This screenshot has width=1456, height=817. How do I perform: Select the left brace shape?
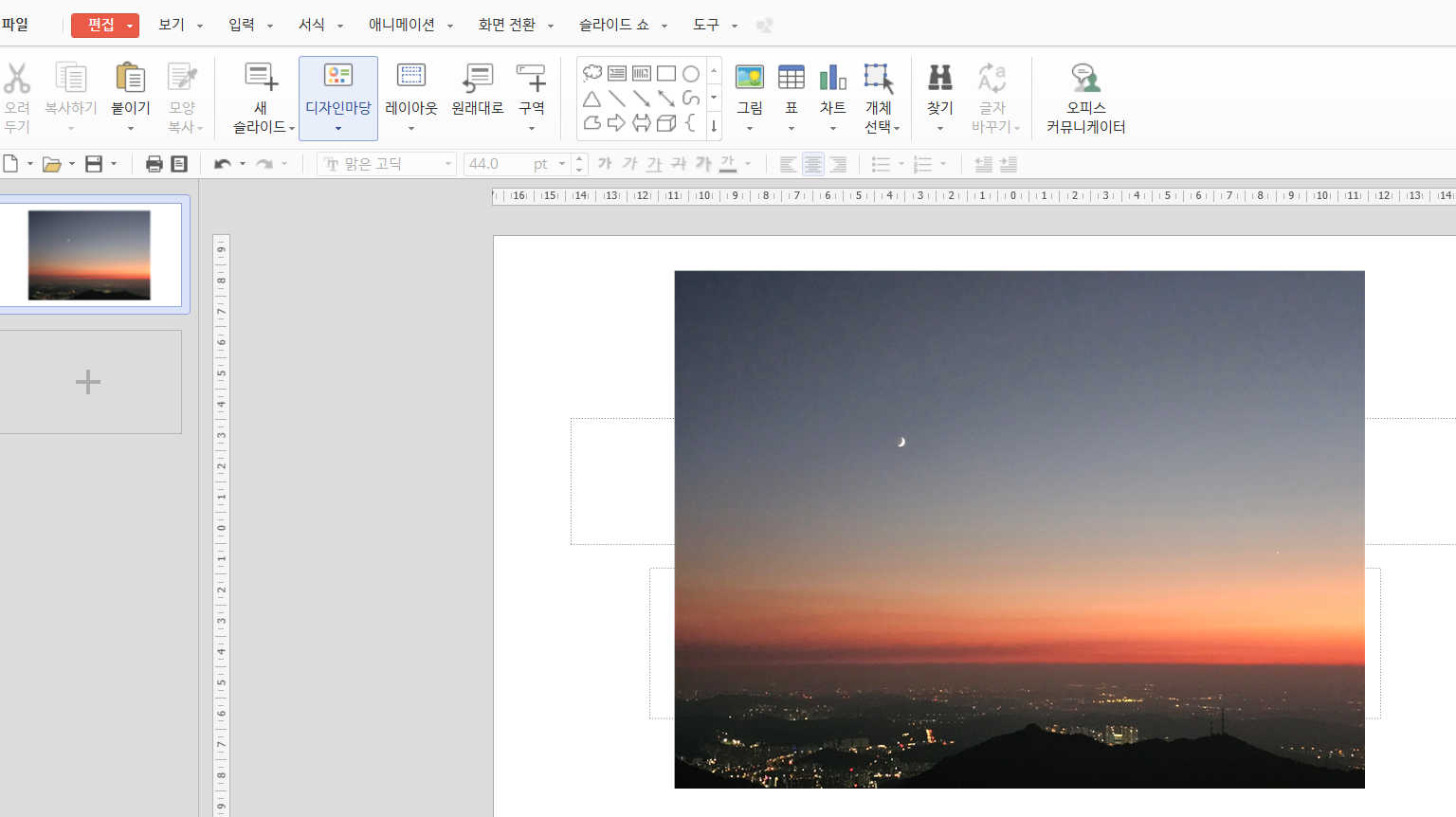(690, 122)
